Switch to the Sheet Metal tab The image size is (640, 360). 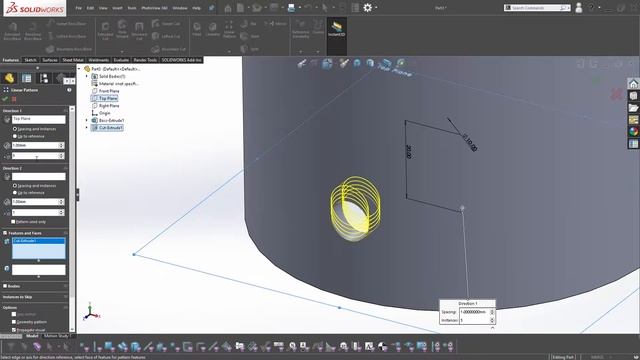(x=73, y=60)
